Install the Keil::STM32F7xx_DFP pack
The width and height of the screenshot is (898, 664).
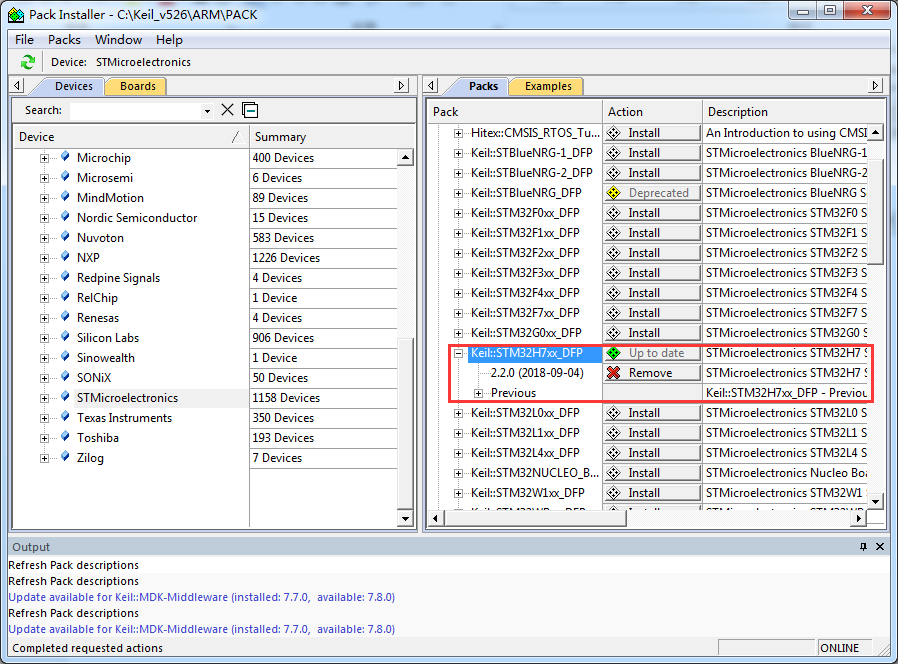pos(652,313)
